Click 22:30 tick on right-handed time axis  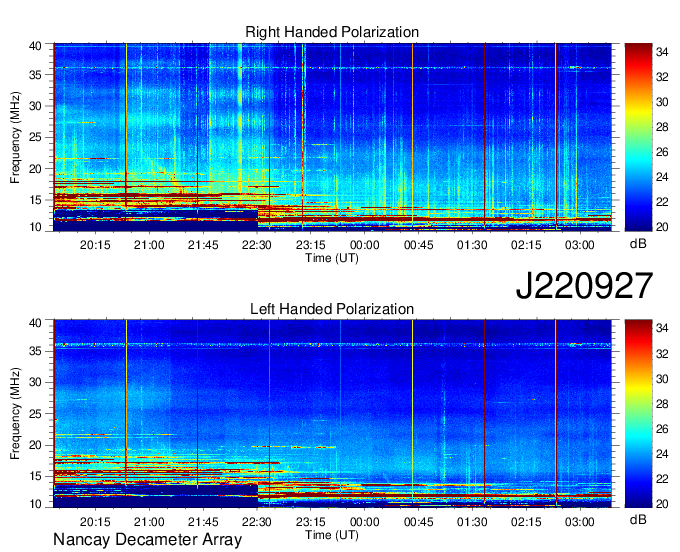click(x=257, y=245)
